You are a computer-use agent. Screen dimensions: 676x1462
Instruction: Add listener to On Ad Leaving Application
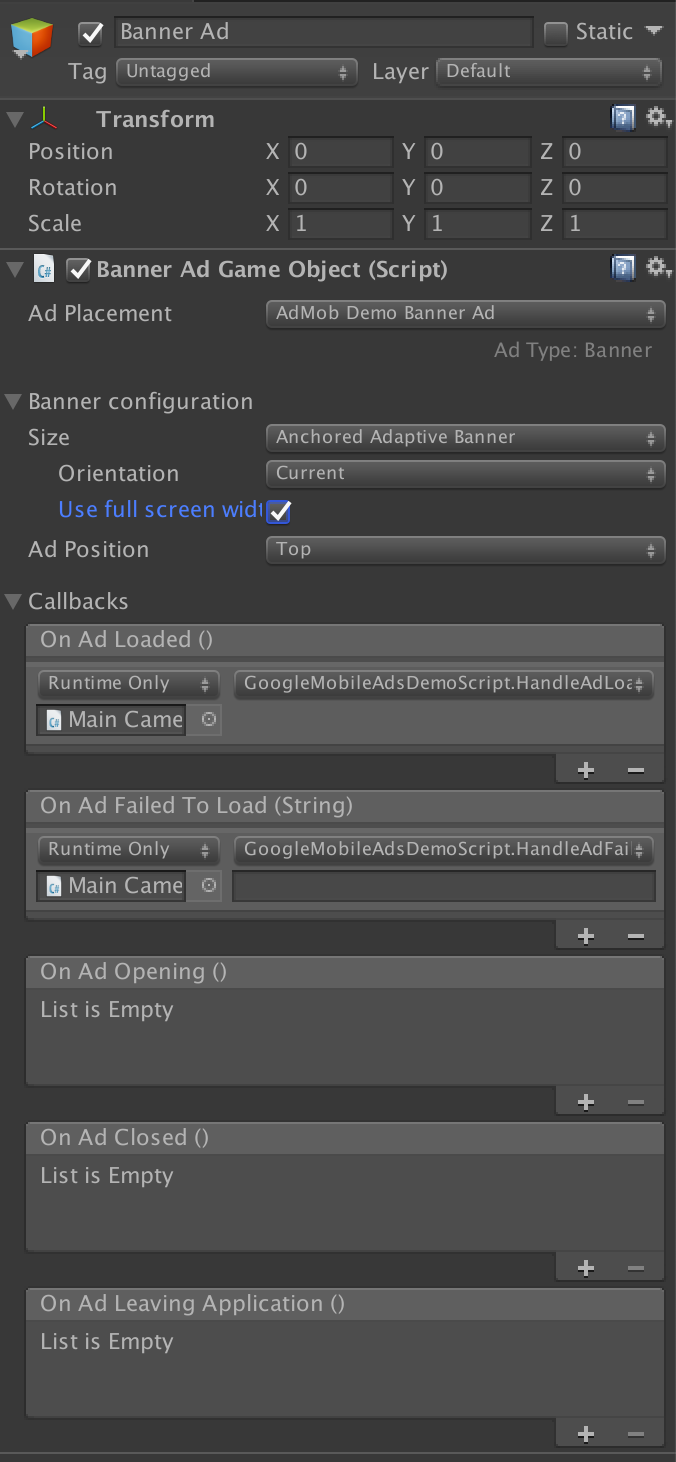[586, 1434]
